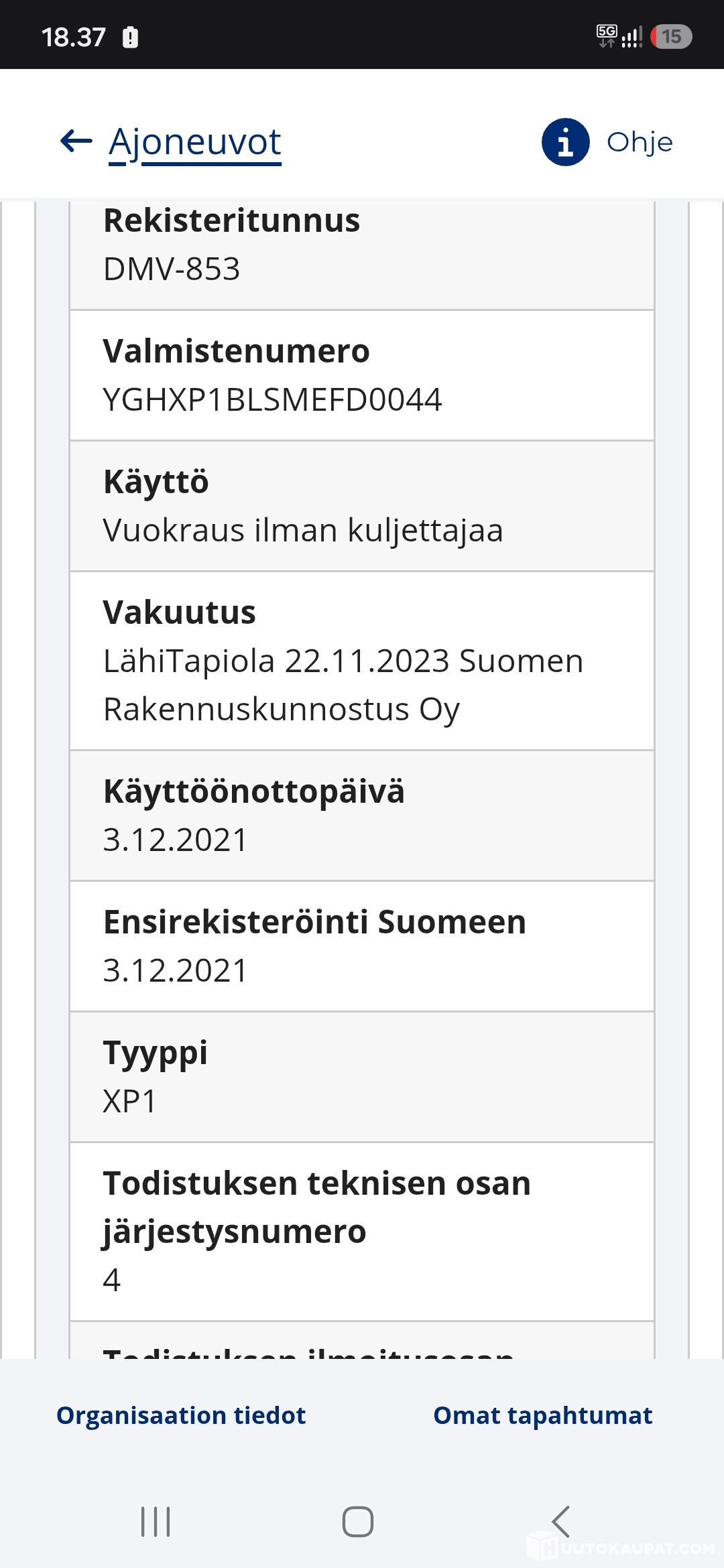The image size is (724, 1568).
Task: Tap the battery alert icon beside the clock
Action: click(x=130, y=37)
